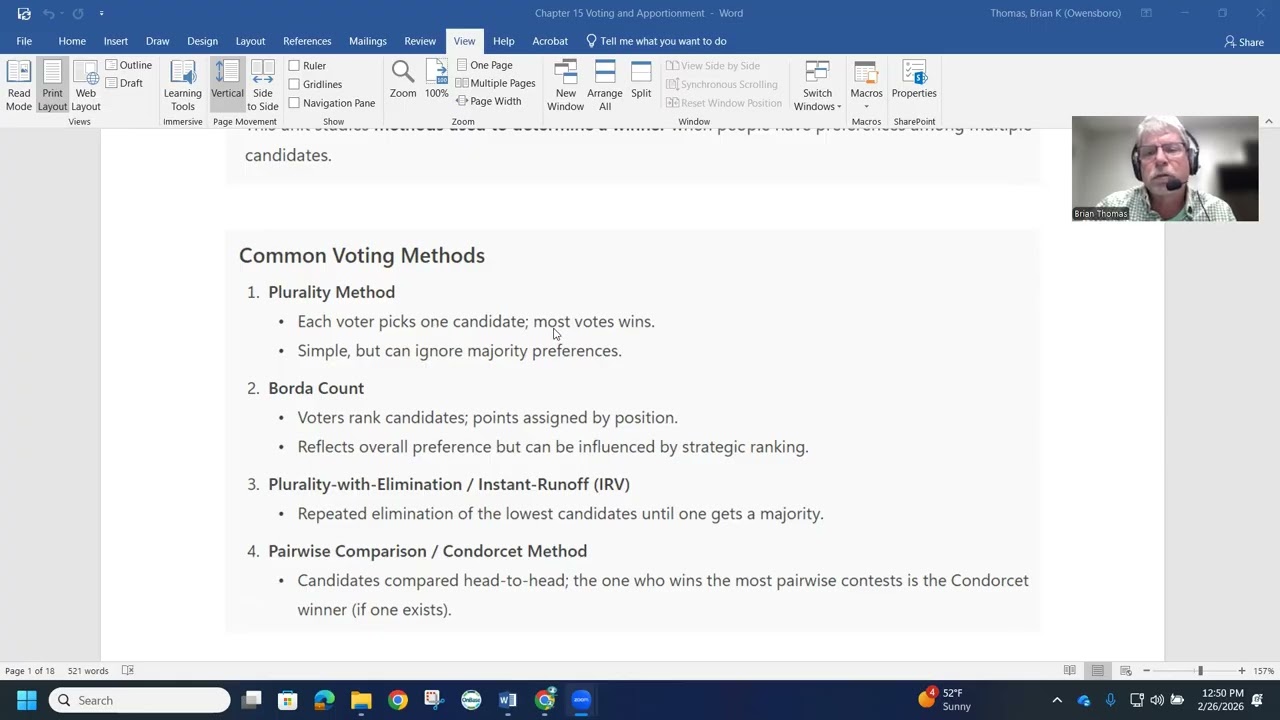The image size is (1280, 720).
Task: Enable the Ruler checkbox
Action: click(307, 65)
